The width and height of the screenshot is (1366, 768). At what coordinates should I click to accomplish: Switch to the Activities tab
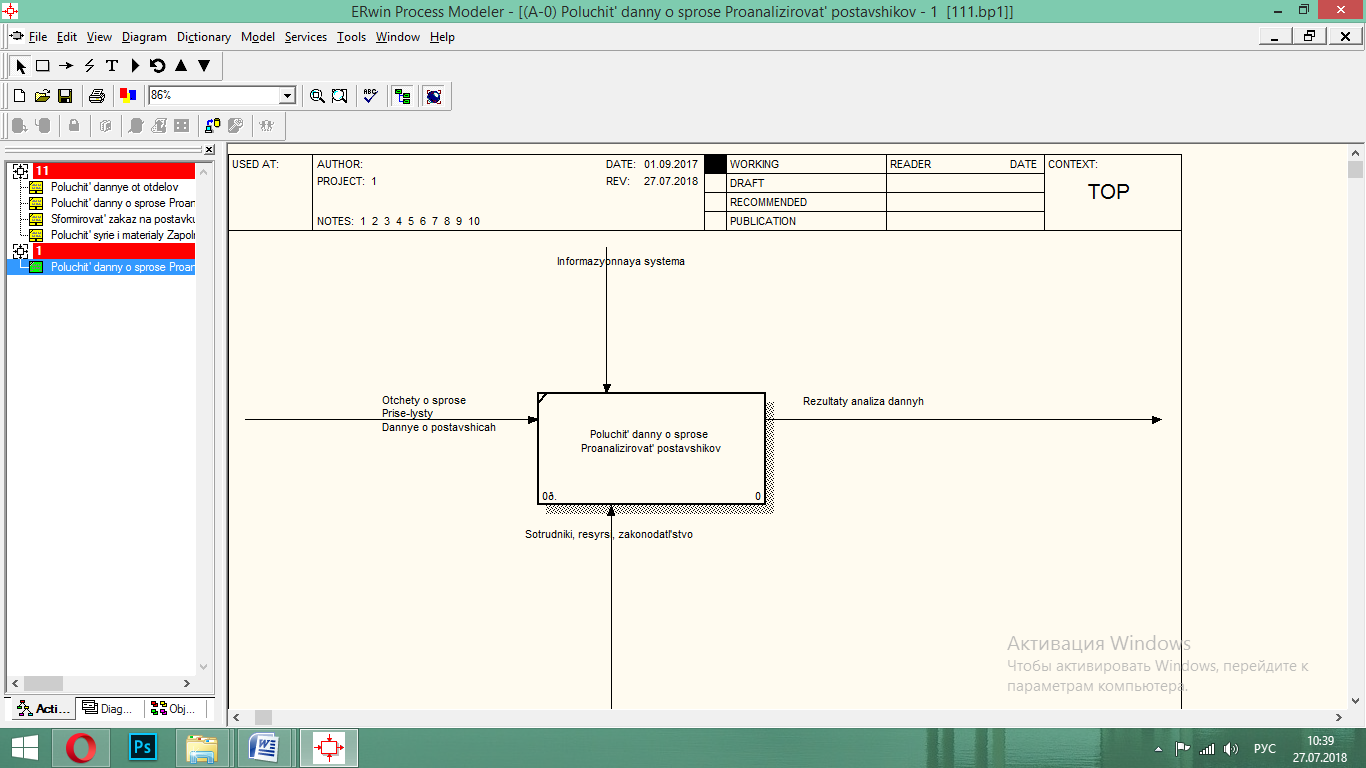point(43,709)
